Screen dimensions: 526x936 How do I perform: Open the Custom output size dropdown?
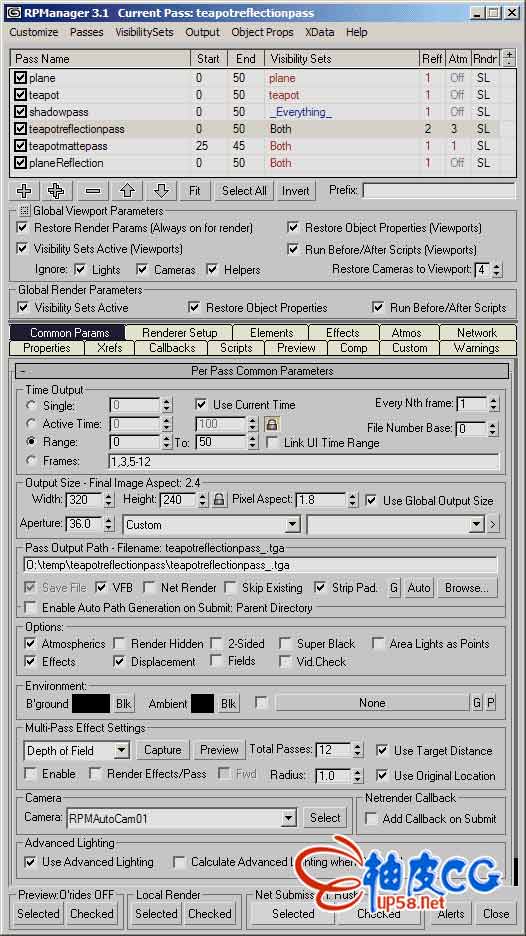[x=211, y=525]
